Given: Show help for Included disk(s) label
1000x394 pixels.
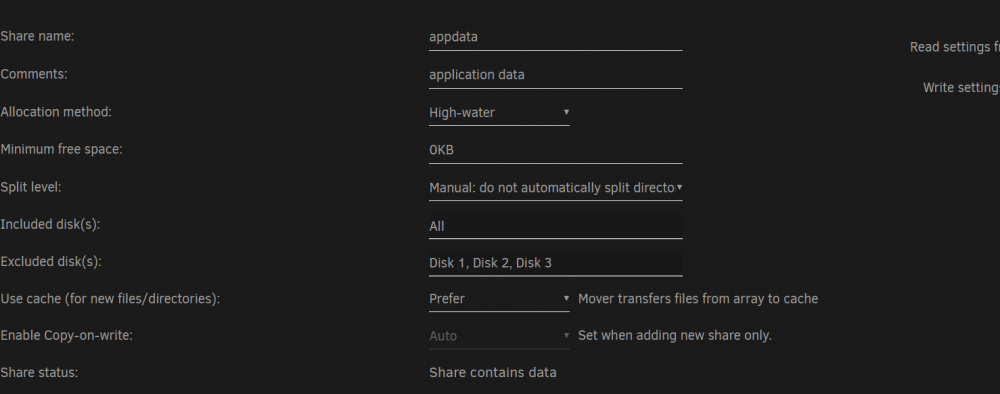Looking at the screenshot, I should point(50,224).
